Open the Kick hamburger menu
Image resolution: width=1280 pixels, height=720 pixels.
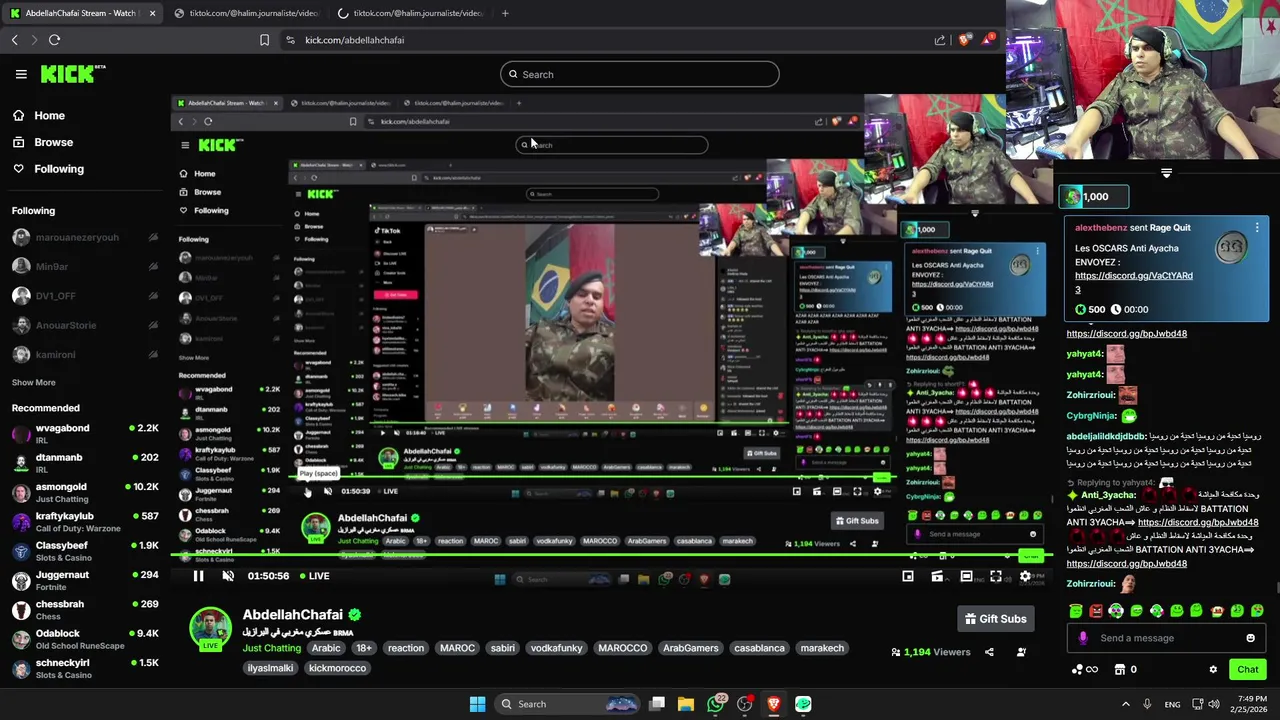coord(21,74)
